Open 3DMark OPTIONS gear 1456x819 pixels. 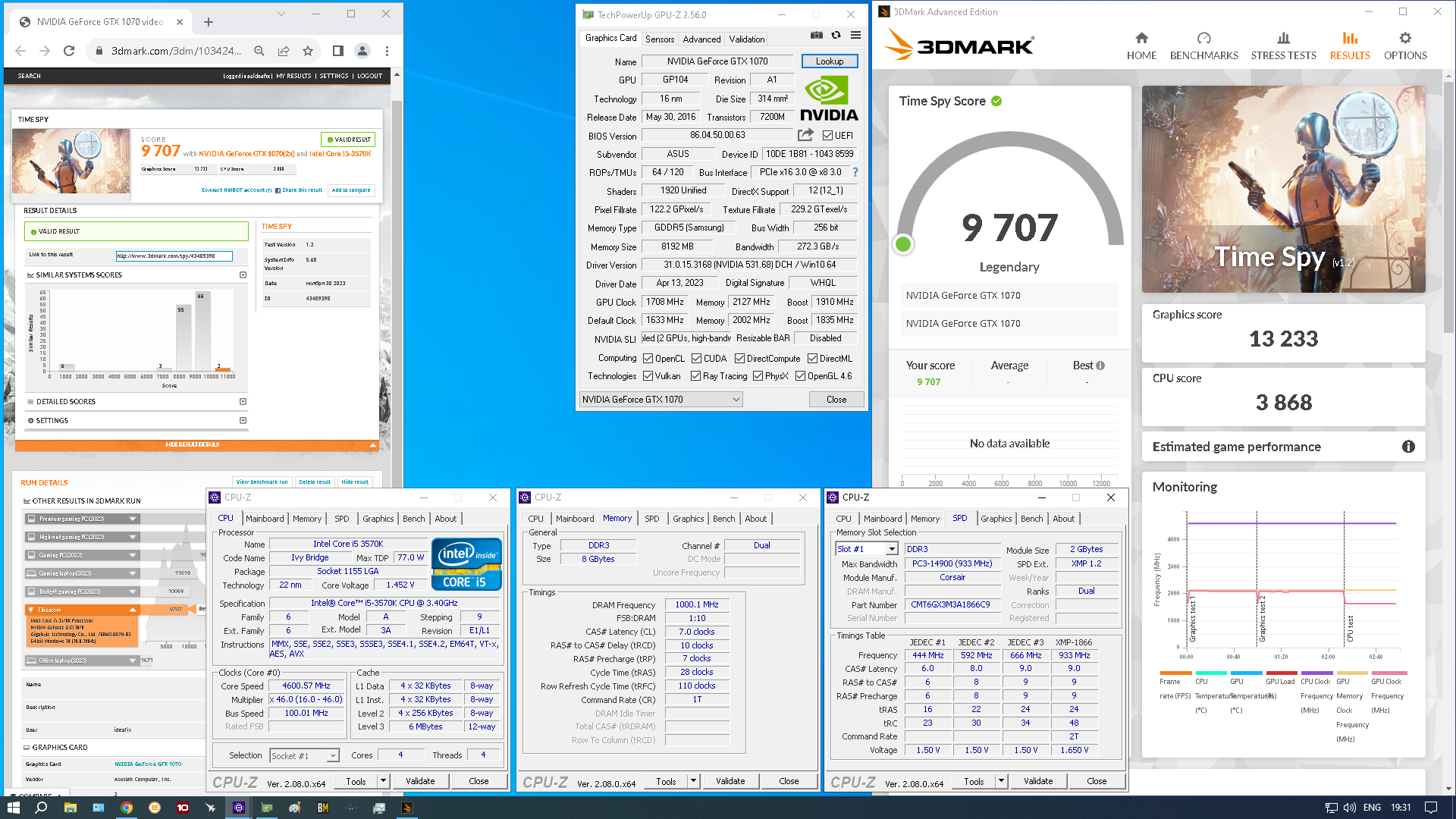pyautogui.click(x=1405, y=45)
